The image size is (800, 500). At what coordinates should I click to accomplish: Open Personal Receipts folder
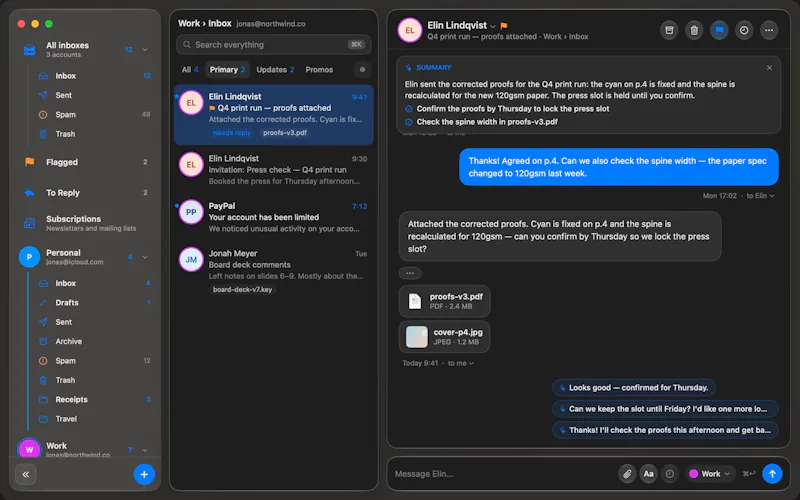pyautogui.click(x=95, y=399)
